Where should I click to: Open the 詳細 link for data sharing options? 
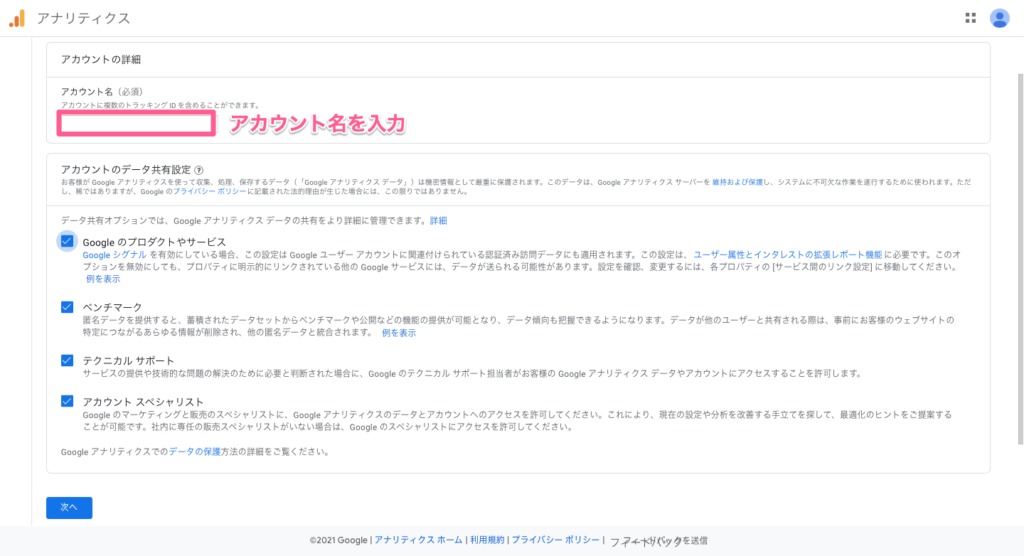[x=438, y=220]
